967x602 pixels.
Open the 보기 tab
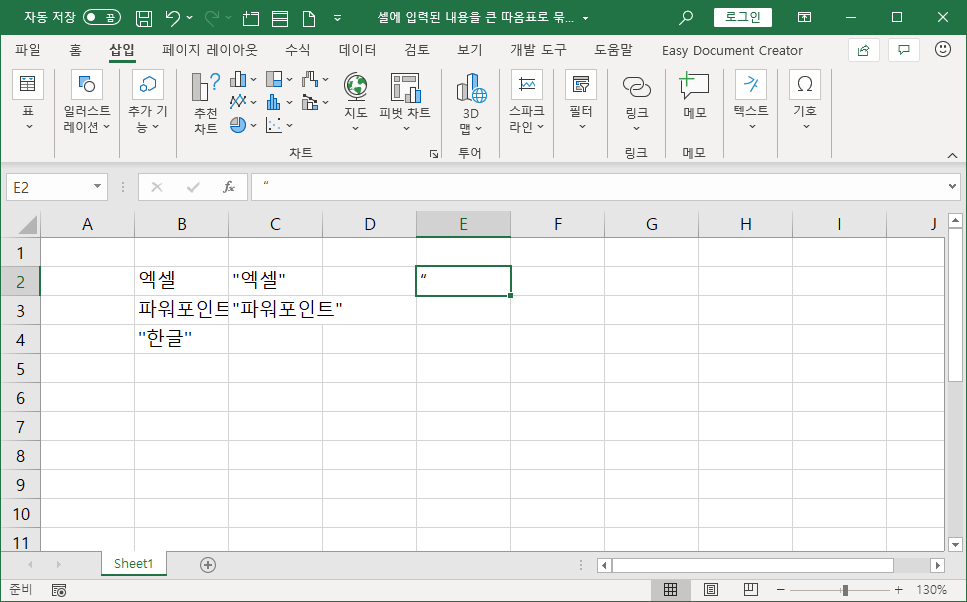(x=469, y=50)
